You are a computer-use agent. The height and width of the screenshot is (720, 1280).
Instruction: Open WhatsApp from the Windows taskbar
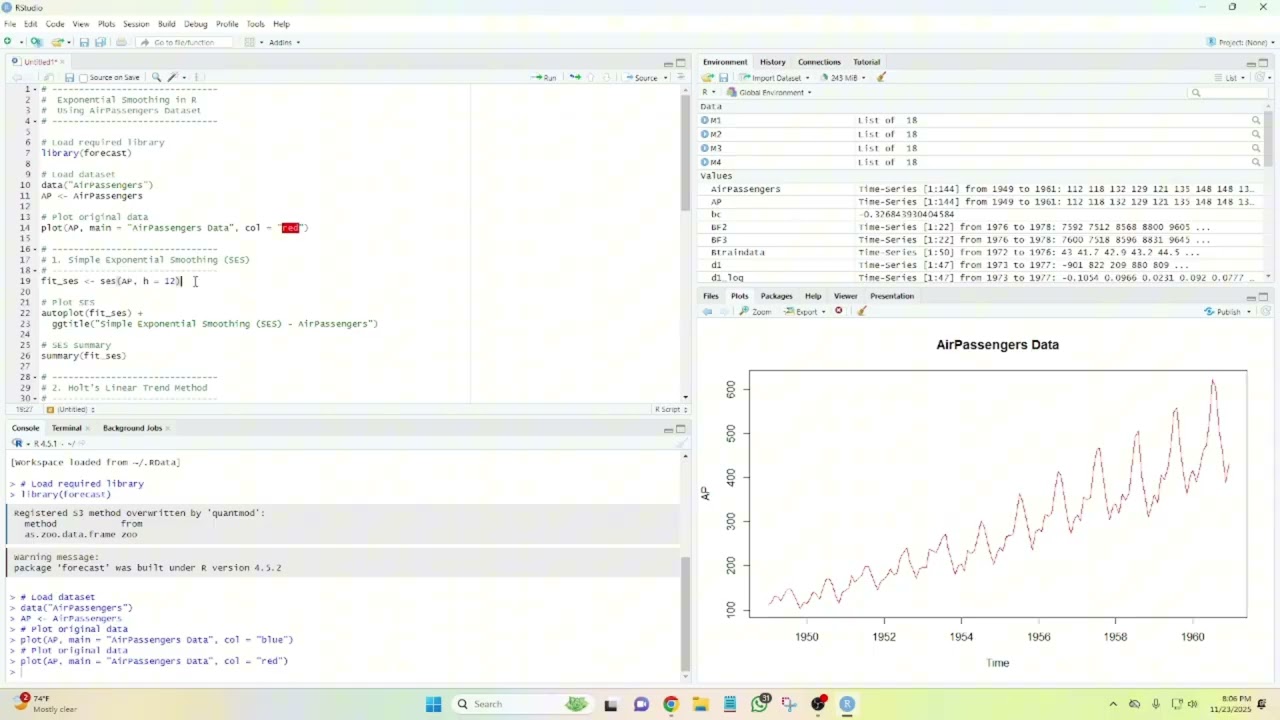click(x=760, y=704)
